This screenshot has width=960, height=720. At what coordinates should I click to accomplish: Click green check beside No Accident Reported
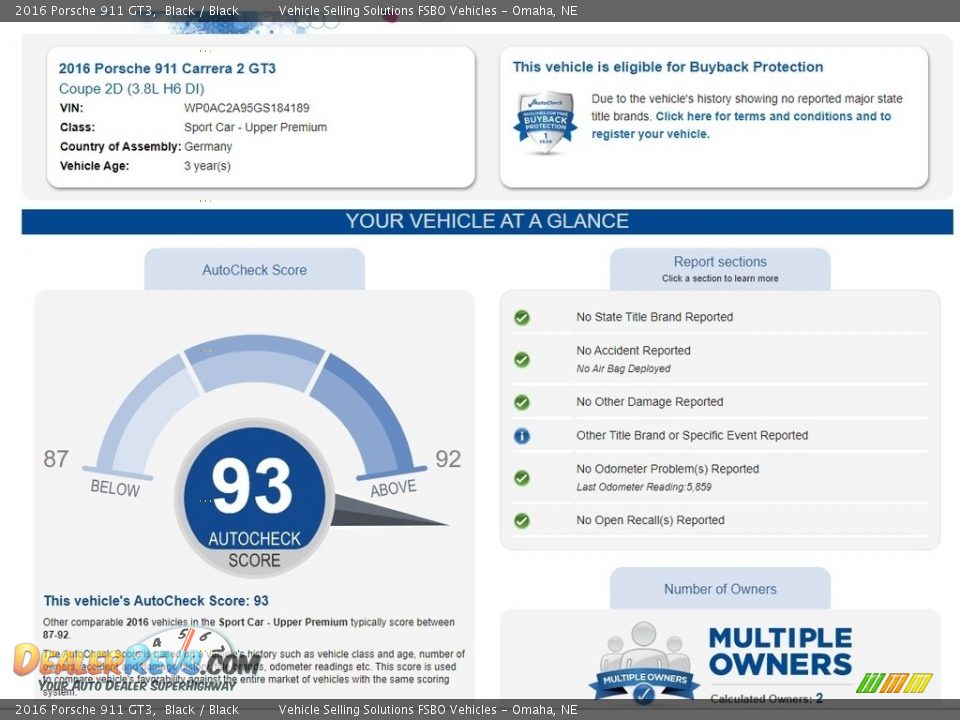coord(522,359)
